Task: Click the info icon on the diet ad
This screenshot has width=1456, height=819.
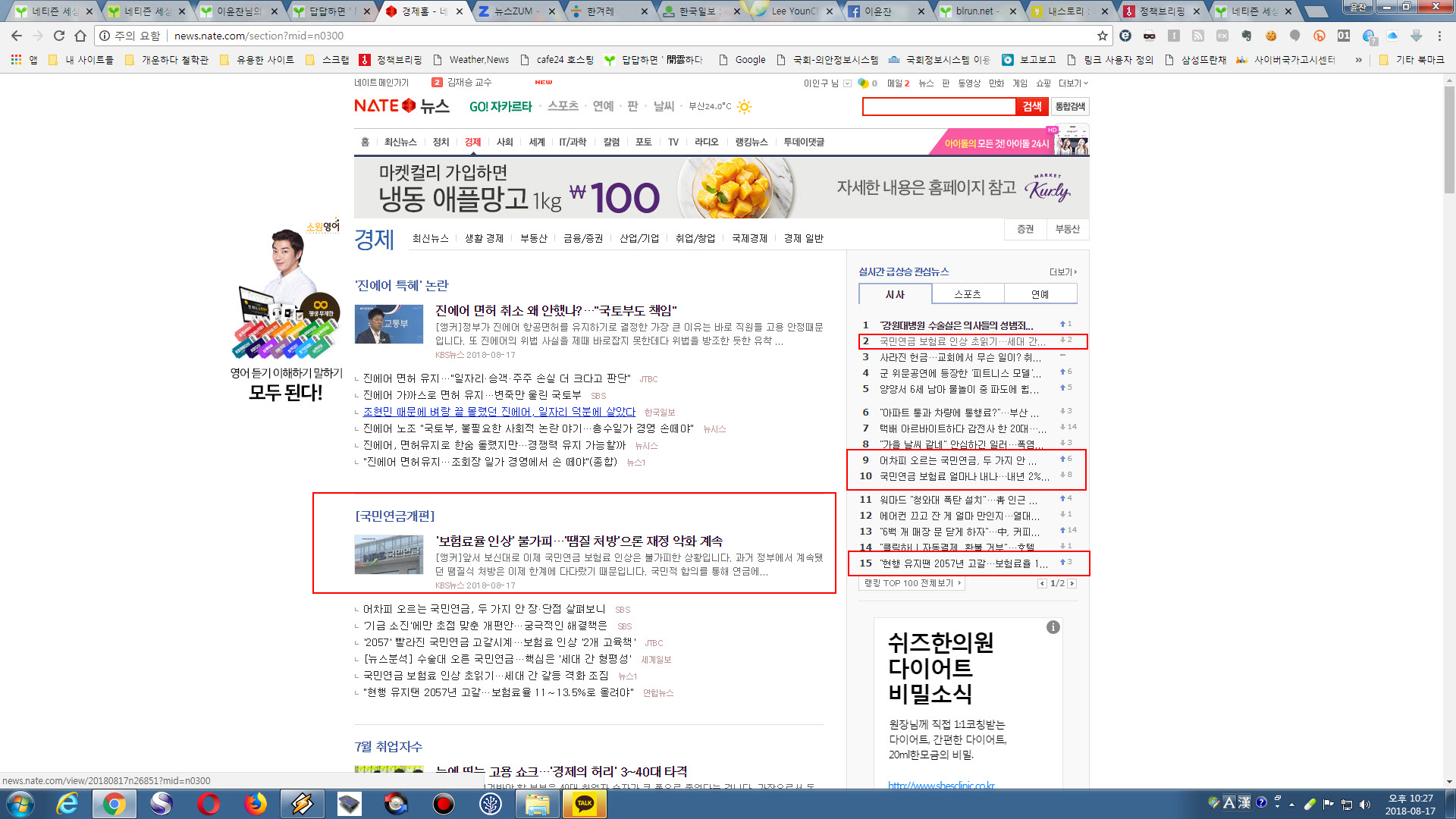Action: point(1053,627)
